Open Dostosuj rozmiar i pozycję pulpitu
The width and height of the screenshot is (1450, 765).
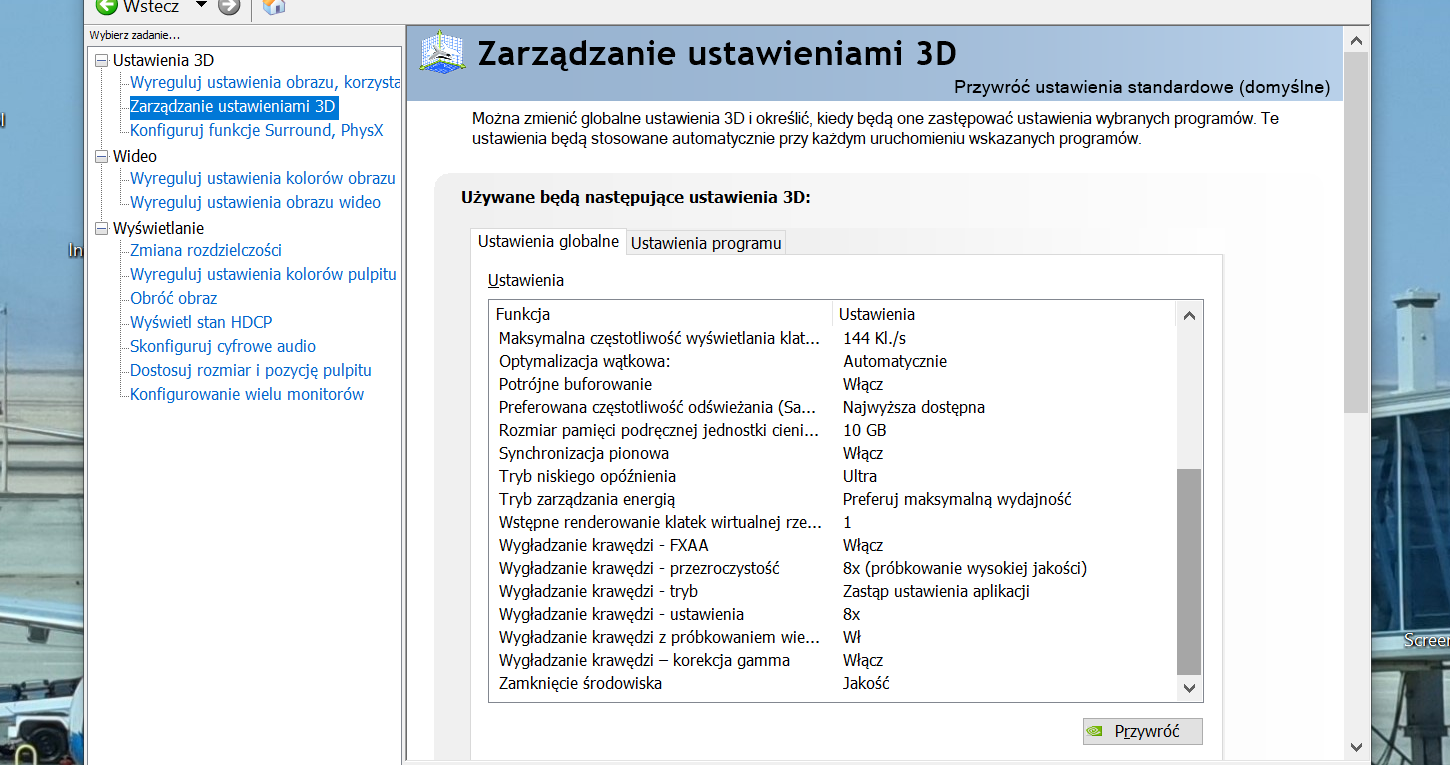pyautogui.click(x=251, y=370)
